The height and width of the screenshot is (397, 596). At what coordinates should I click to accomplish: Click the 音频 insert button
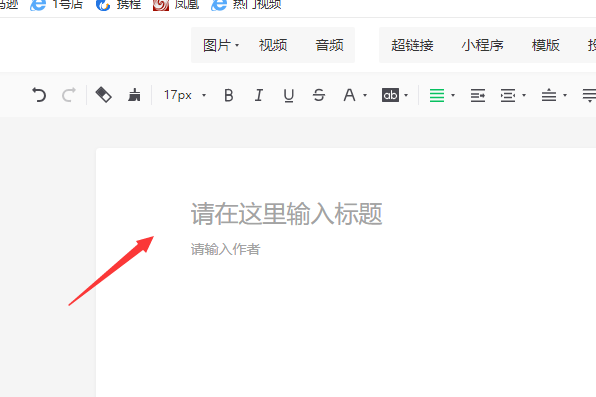[329, 45]
